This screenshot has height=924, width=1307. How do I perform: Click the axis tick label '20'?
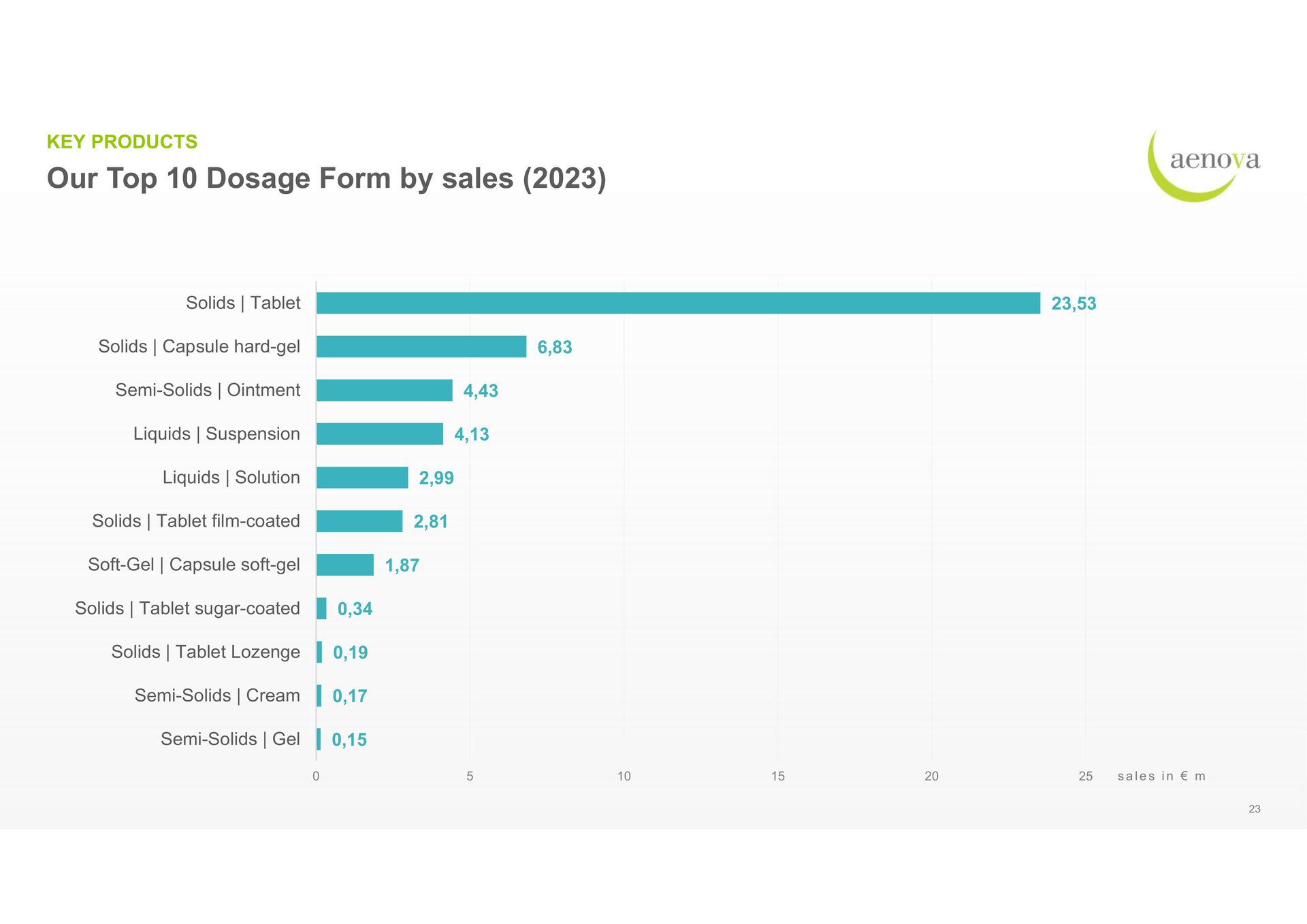tap(932, 776)
